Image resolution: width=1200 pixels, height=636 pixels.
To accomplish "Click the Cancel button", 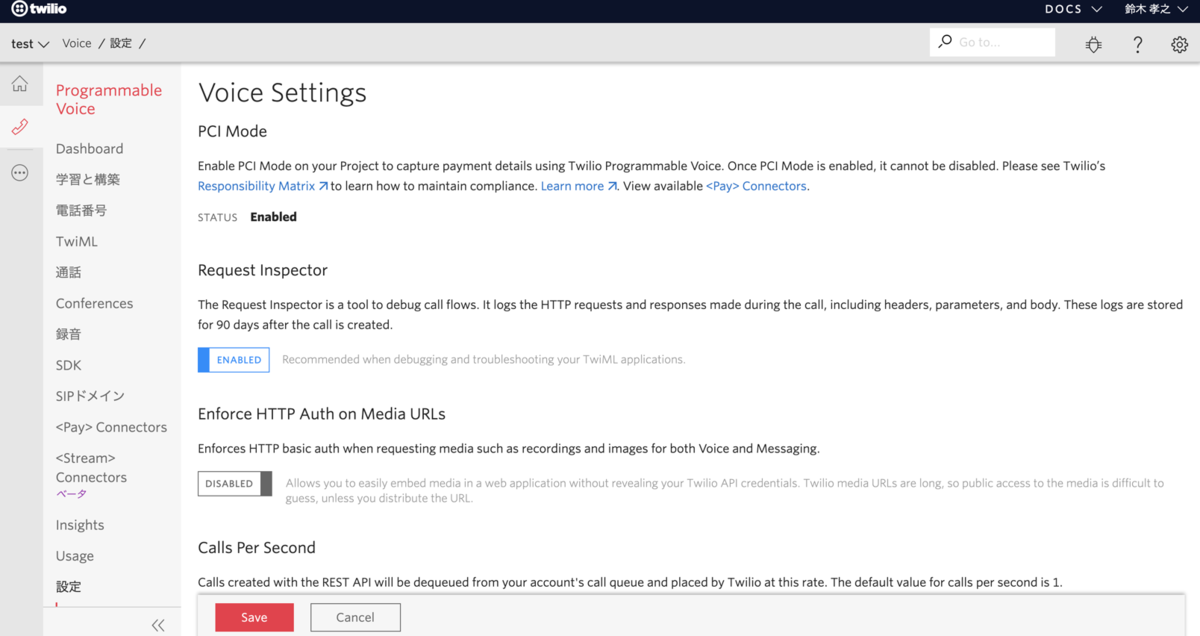I will [355, 617].
